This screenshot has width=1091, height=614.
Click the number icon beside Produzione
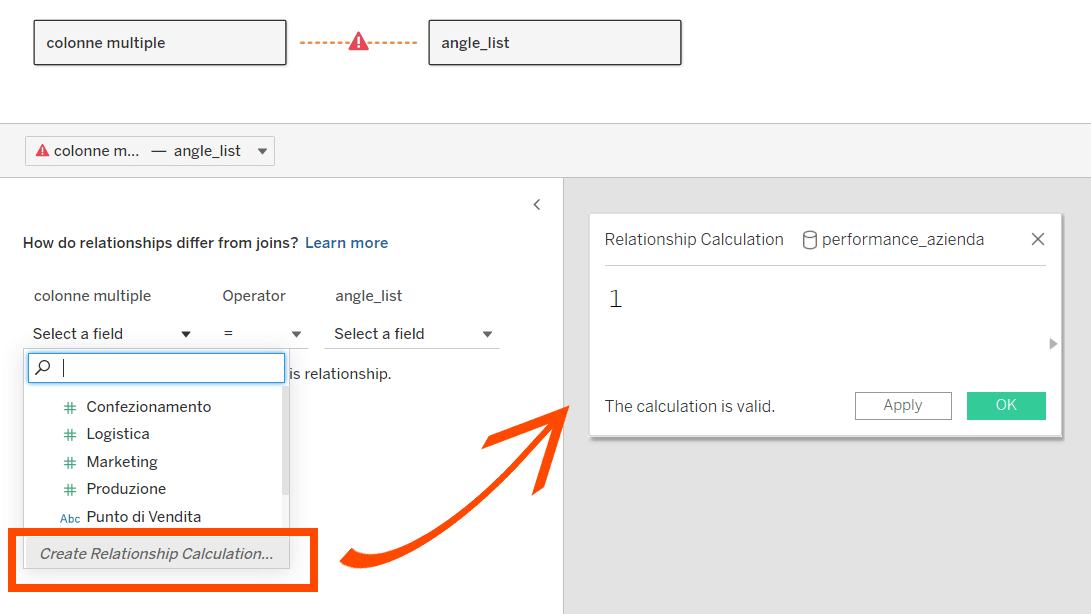(x=70, y=490)
